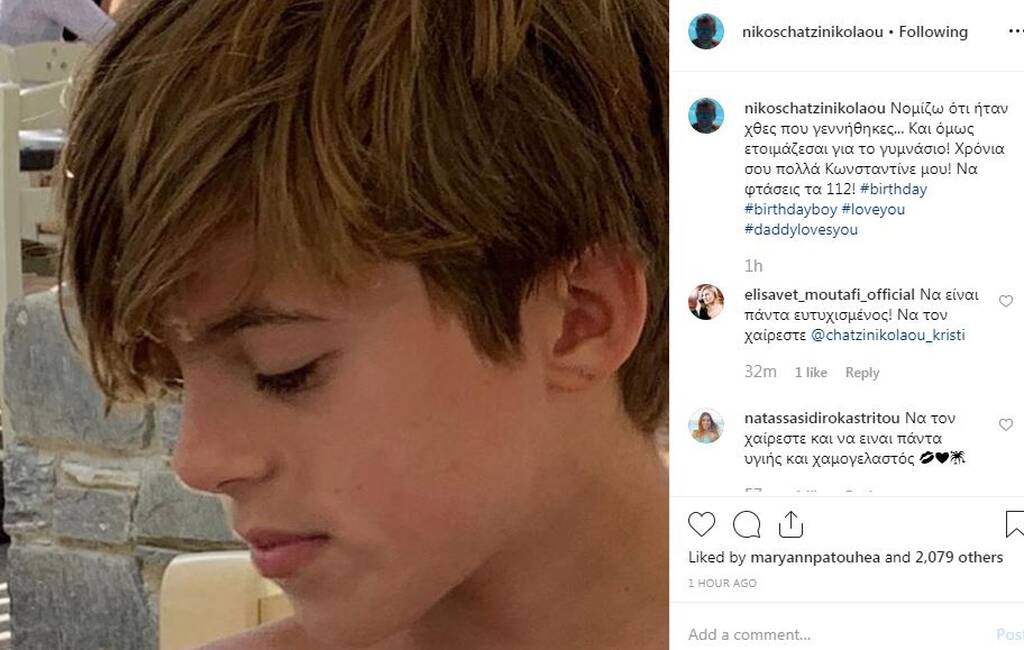Open the three-dot more options menu
This screenshot has width=1024, height=650.
1015,31
